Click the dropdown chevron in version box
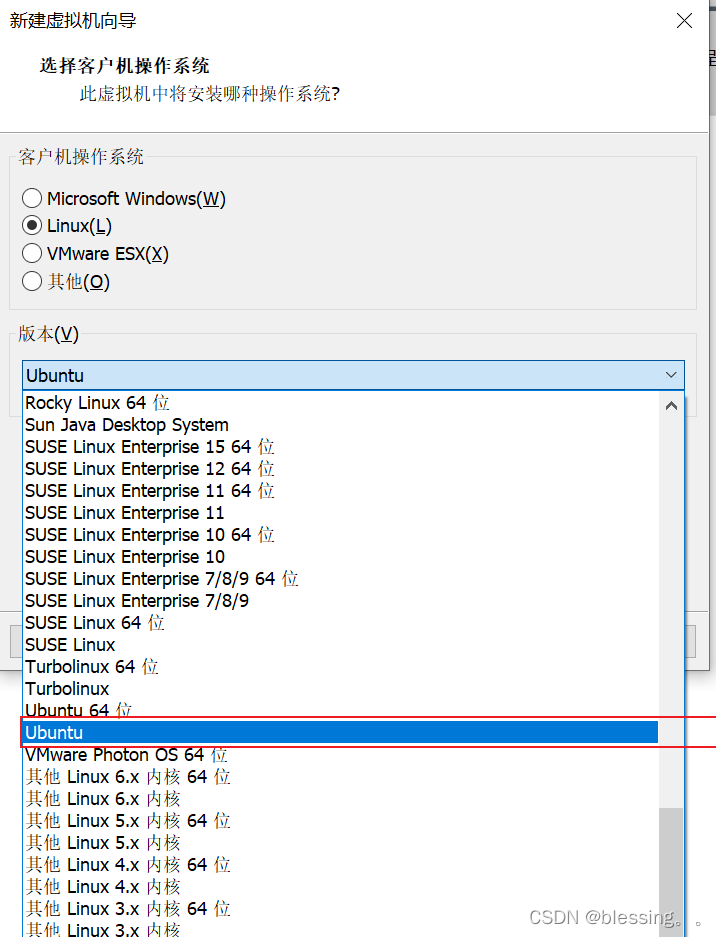This screenshot has width=716, height=937. pyautogui.click(x=671, y=375)
